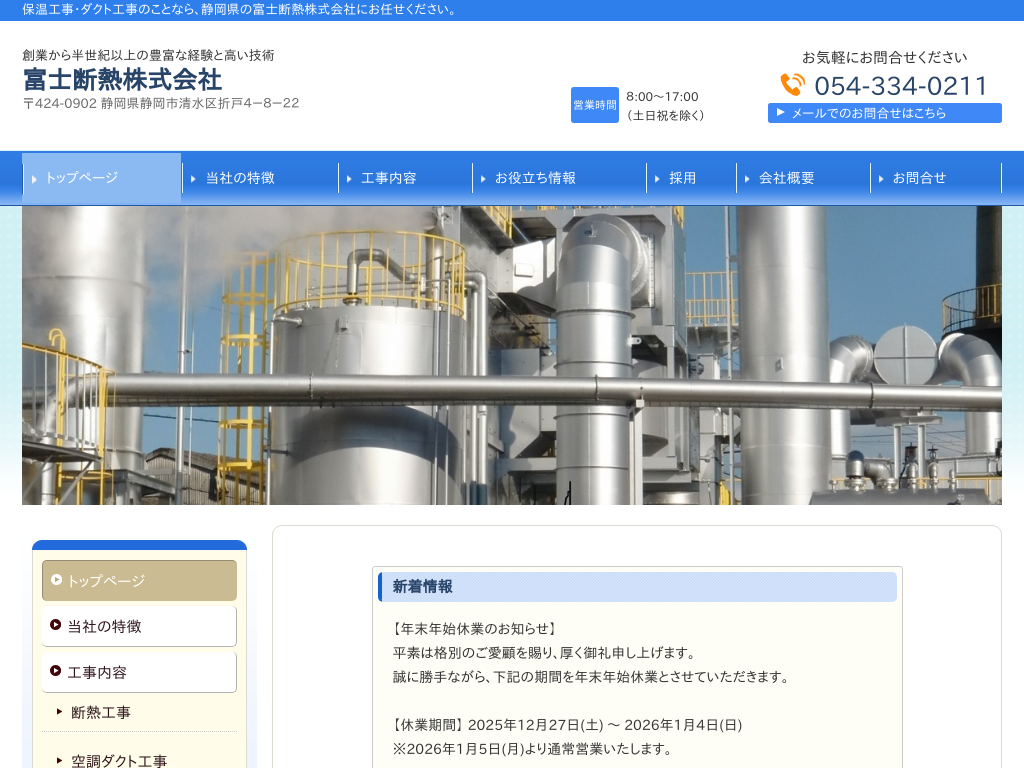Select お問合せ in the navigation bar
The height and width of the screenshot is (768, 1024).
tap(935, 178)
